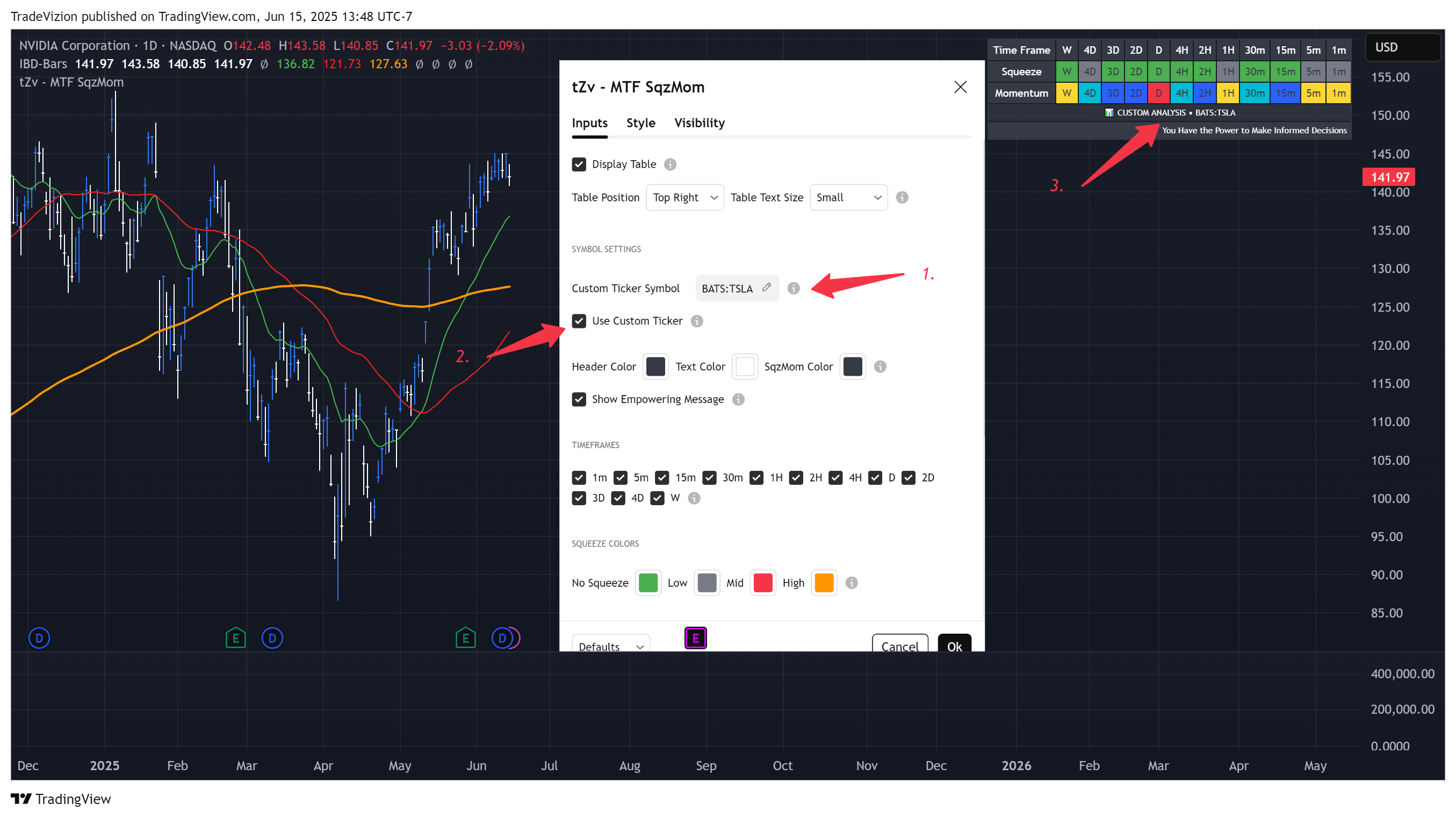Switch to the Visibility tab
This screenshot has height=818, width=1456.
pos(699,123)
